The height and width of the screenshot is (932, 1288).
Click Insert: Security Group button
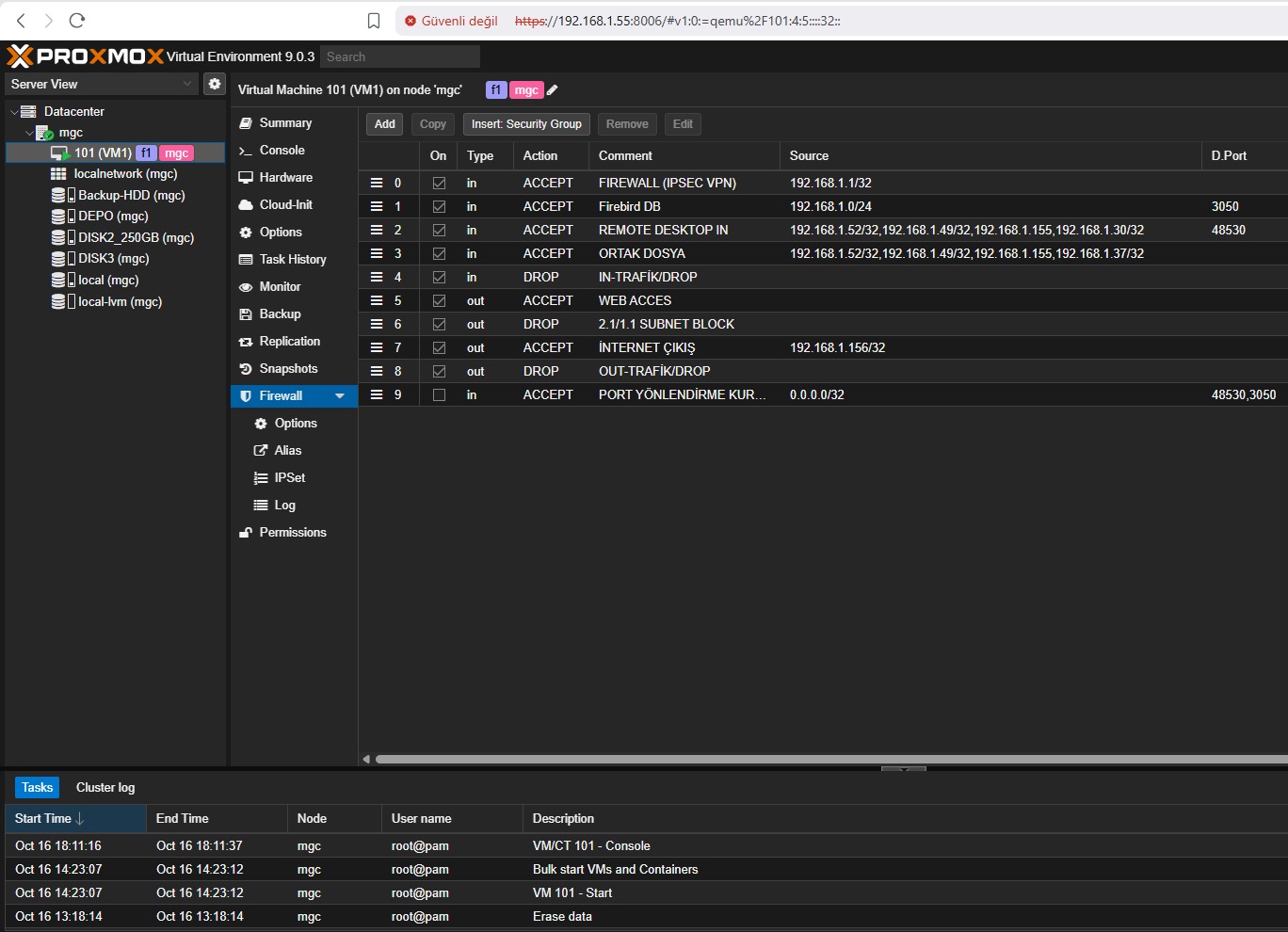(x=526, y=124)
